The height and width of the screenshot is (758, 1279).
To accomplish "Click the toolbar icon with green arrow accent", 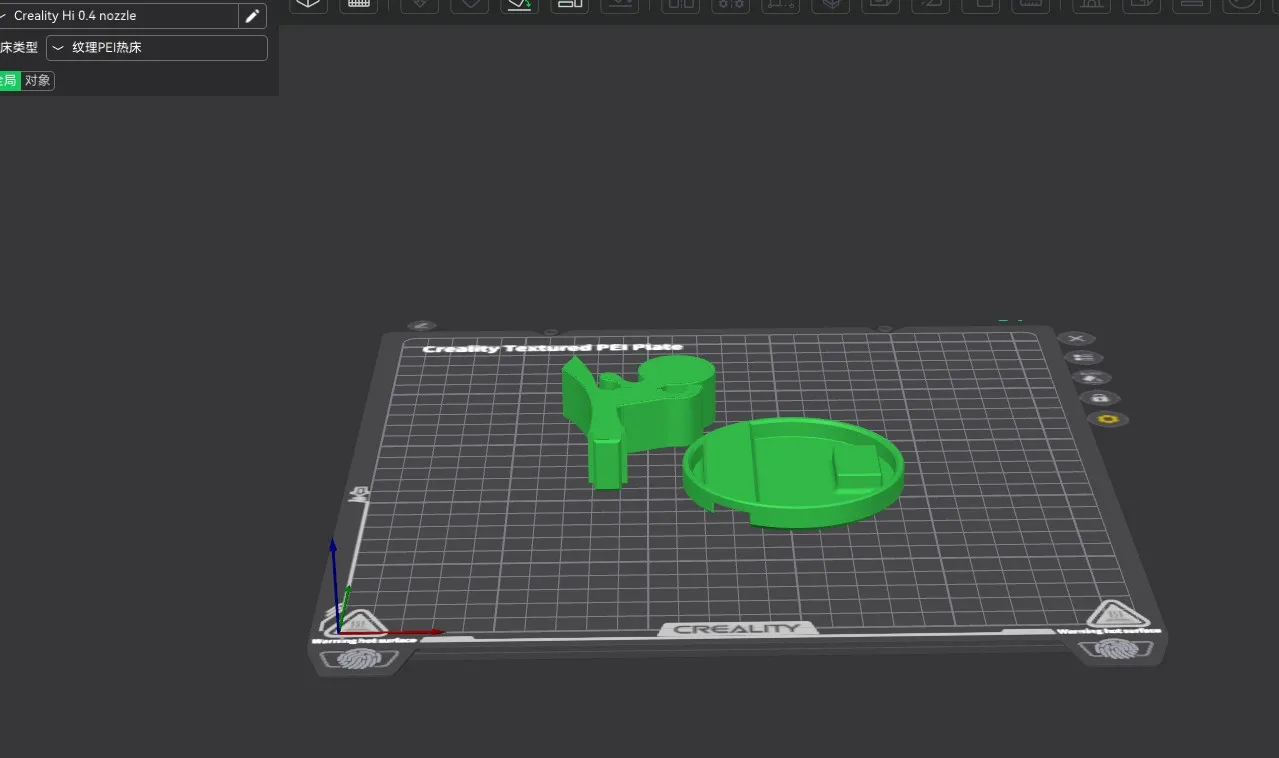I will tap(519, 4).
